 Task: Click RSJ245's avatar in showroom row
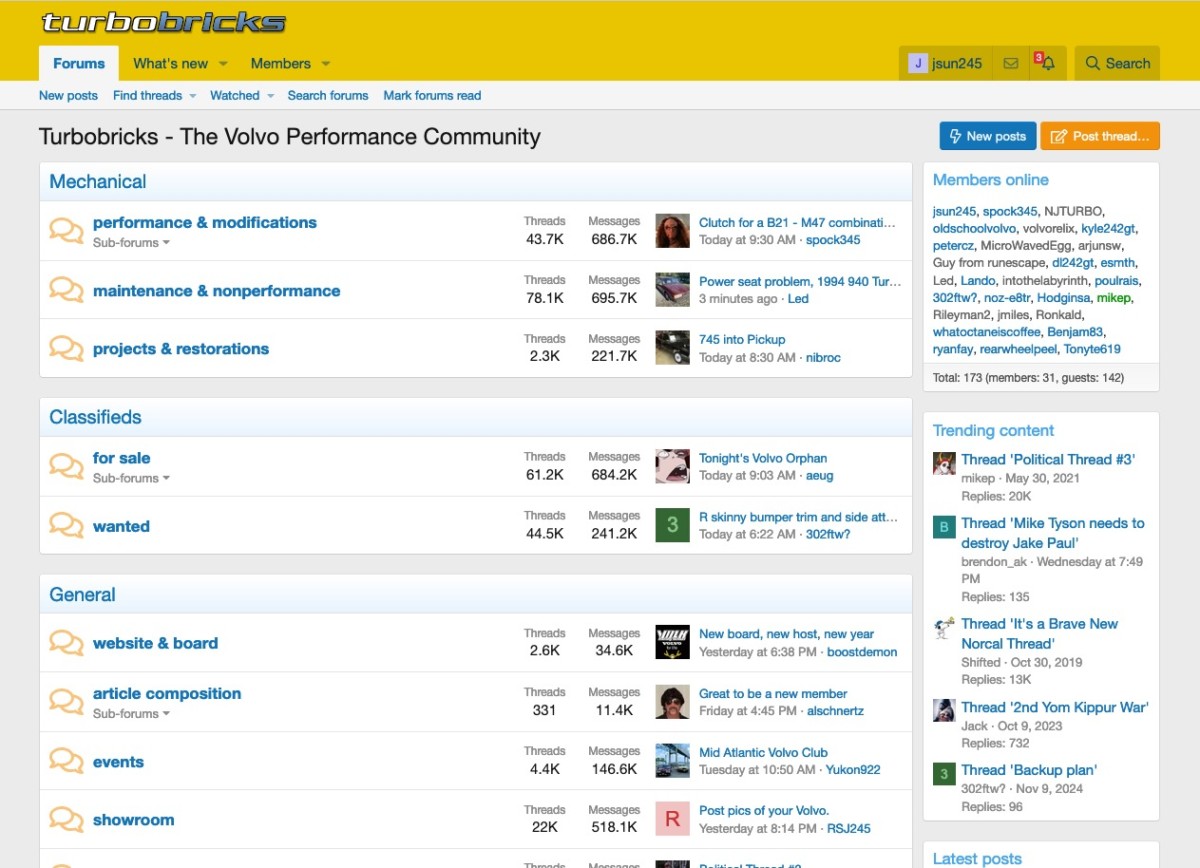pos(672,819)
